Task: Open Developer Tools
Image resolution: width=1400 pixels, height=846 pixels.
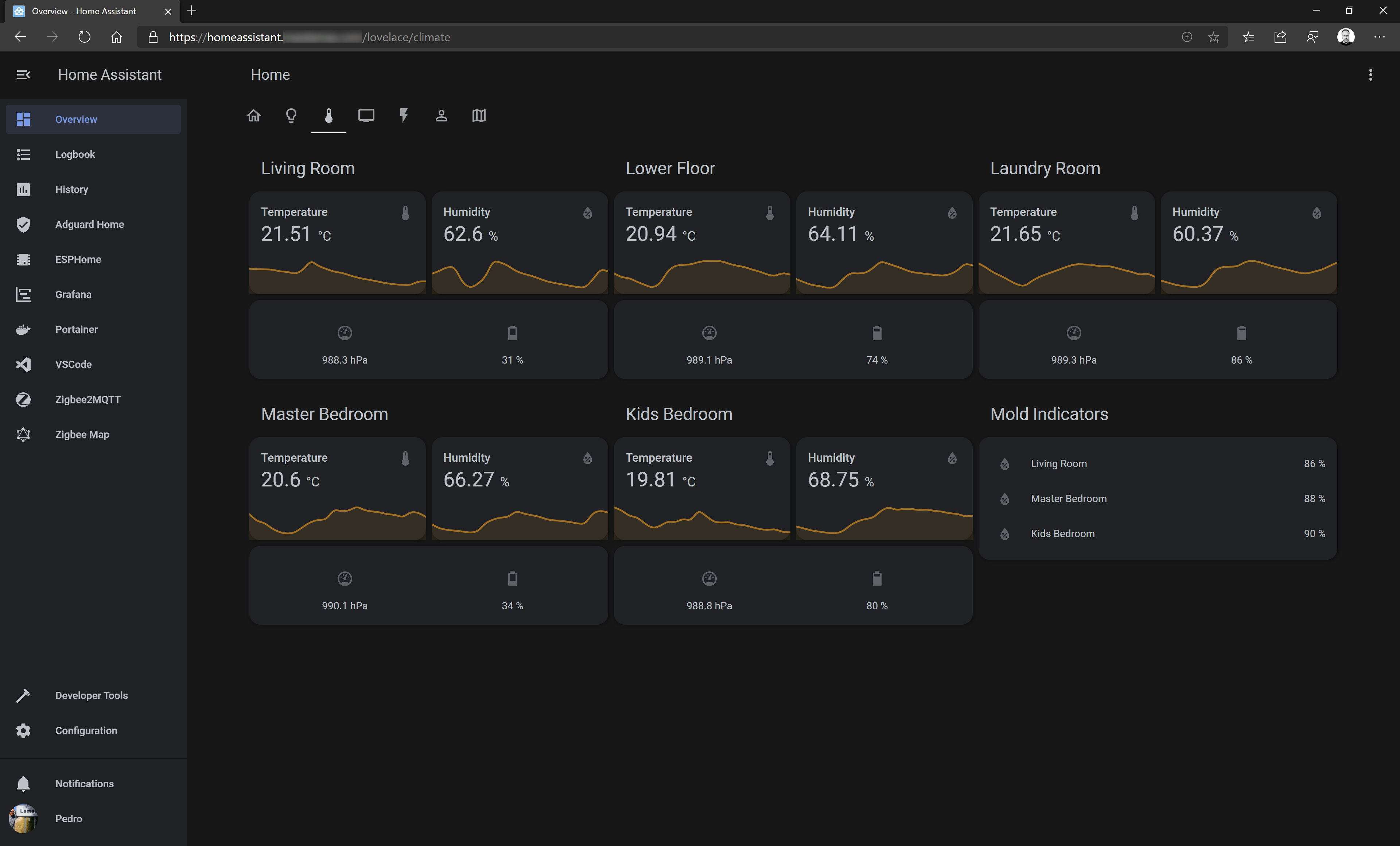Action: [x=91, y=695]
